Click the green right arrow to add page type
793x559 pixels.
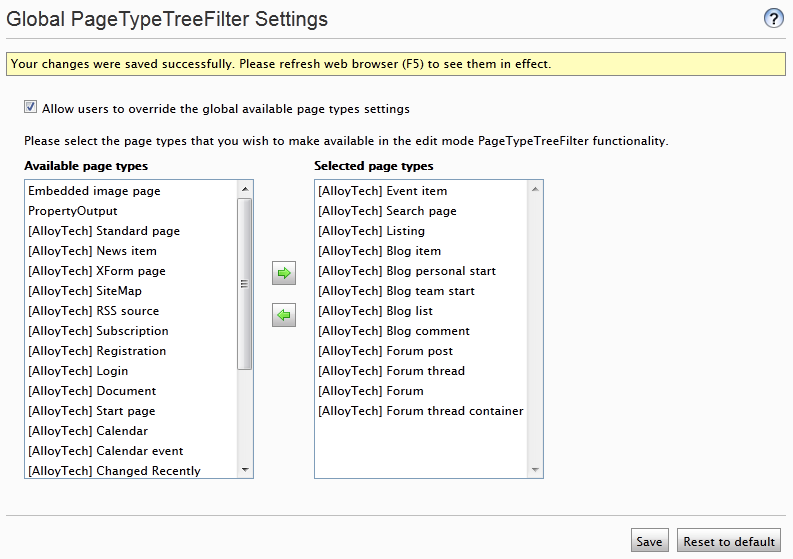click(284, 273)
